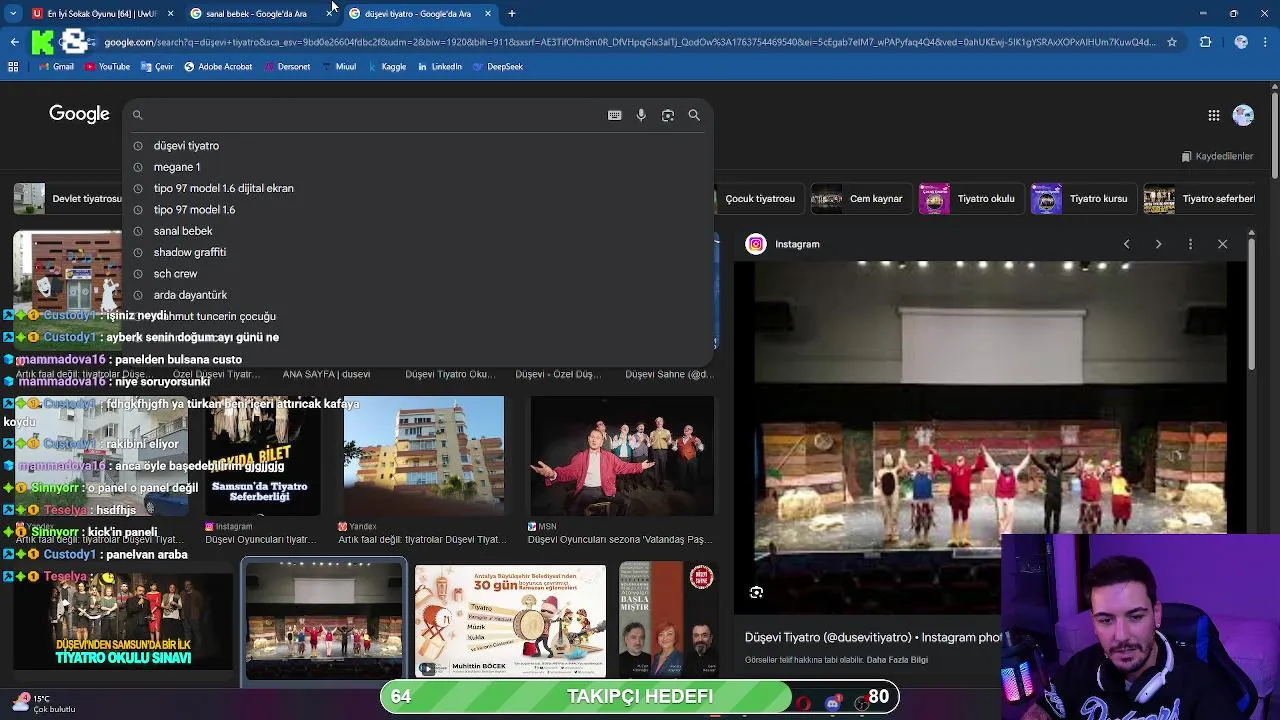Open the 'Samsun'da Tiyatro Seferberliği' thumbnail

tap(261, 456)
